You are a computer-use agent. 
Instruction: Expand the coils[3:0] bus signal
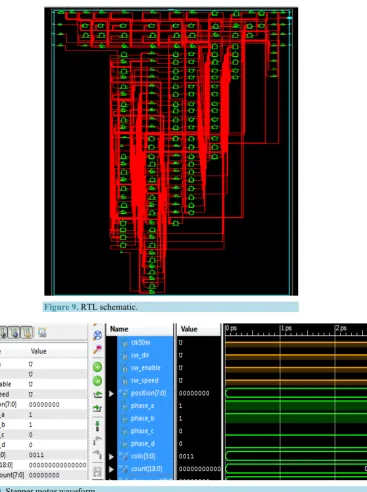tap(111, 457)
